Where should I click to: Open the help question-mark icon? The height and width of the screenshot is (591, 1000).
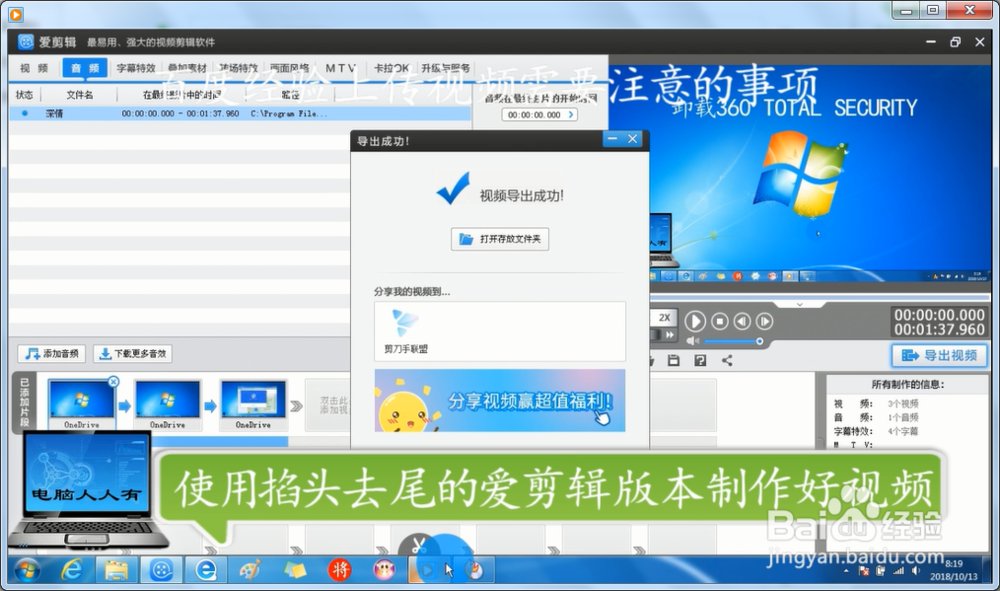point(700,360)
